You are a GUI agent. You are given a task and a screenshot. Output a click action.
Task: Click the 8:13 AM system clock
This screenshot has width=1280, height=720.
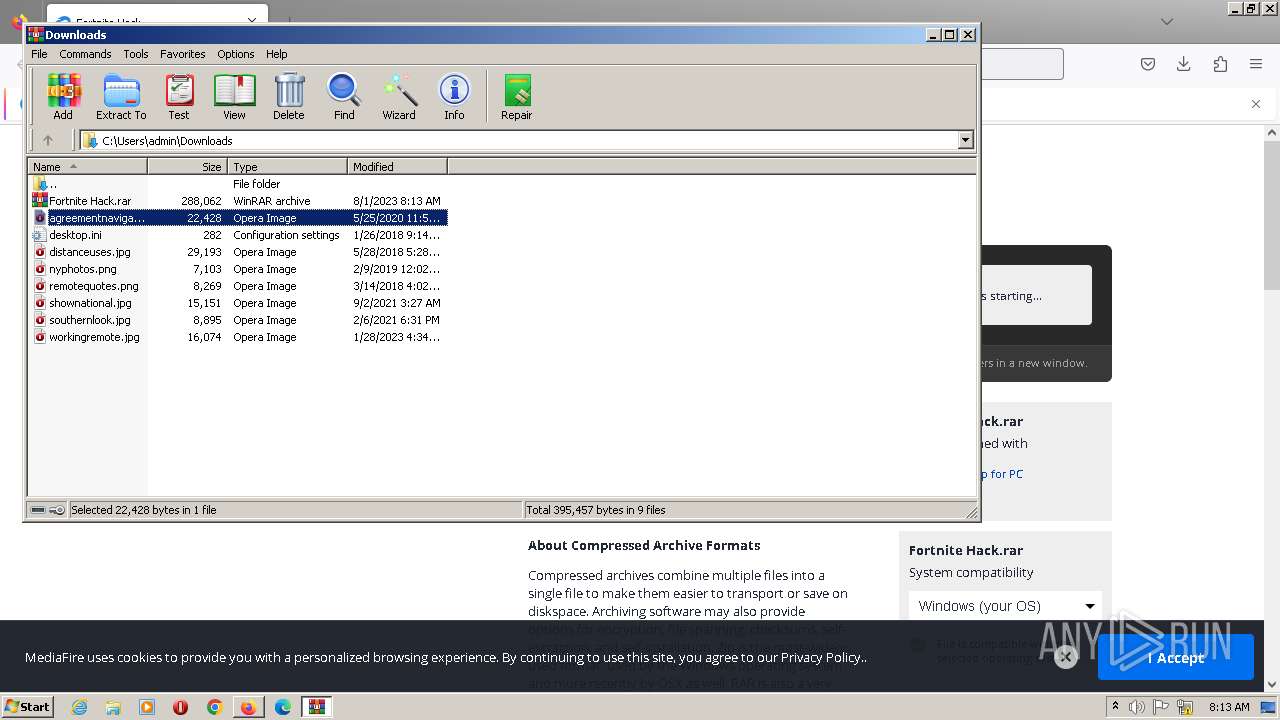(x=1229, y=707)
